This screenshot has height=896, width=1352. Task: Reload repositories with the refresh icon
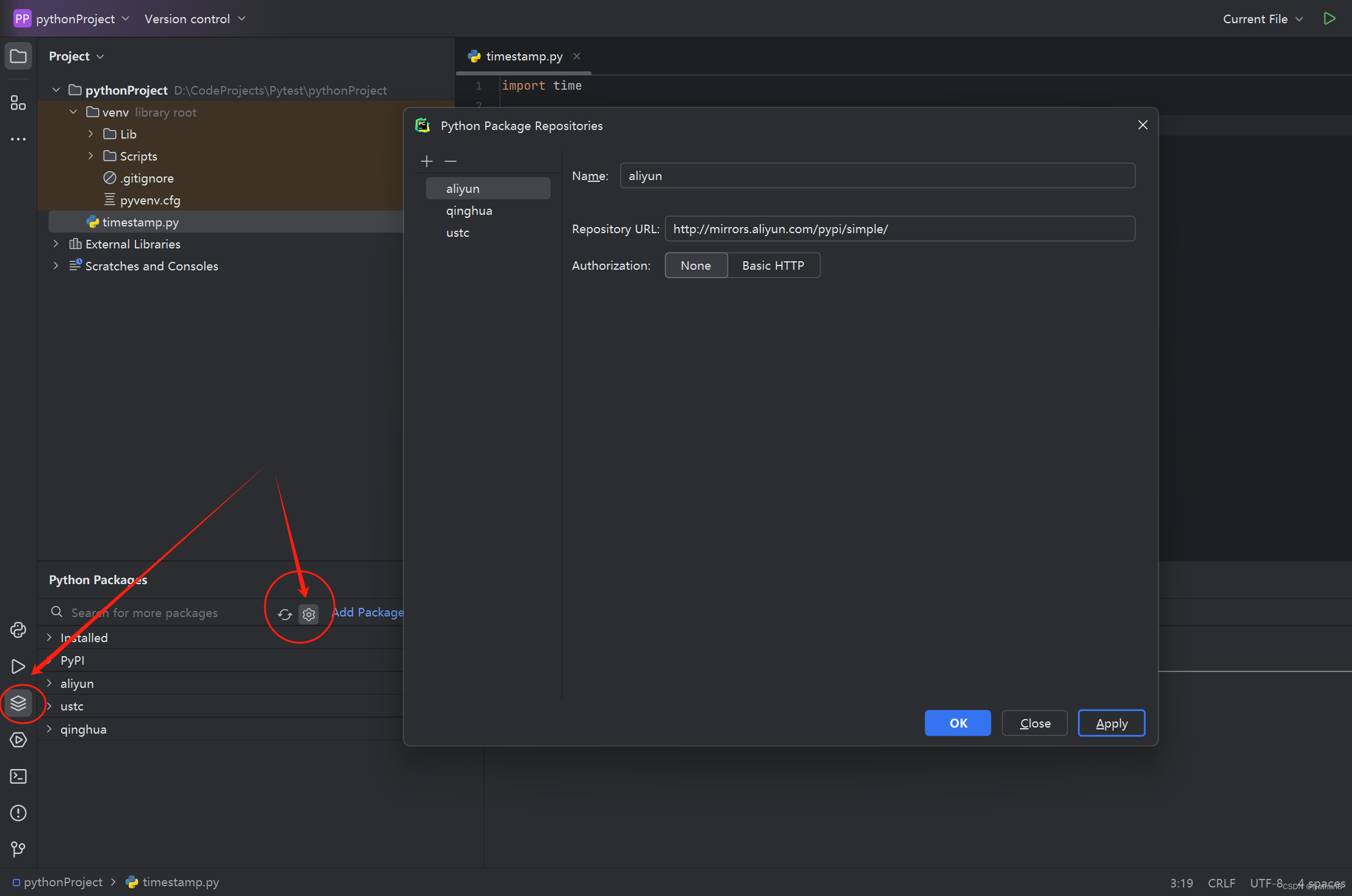click(x=284, y=614)
